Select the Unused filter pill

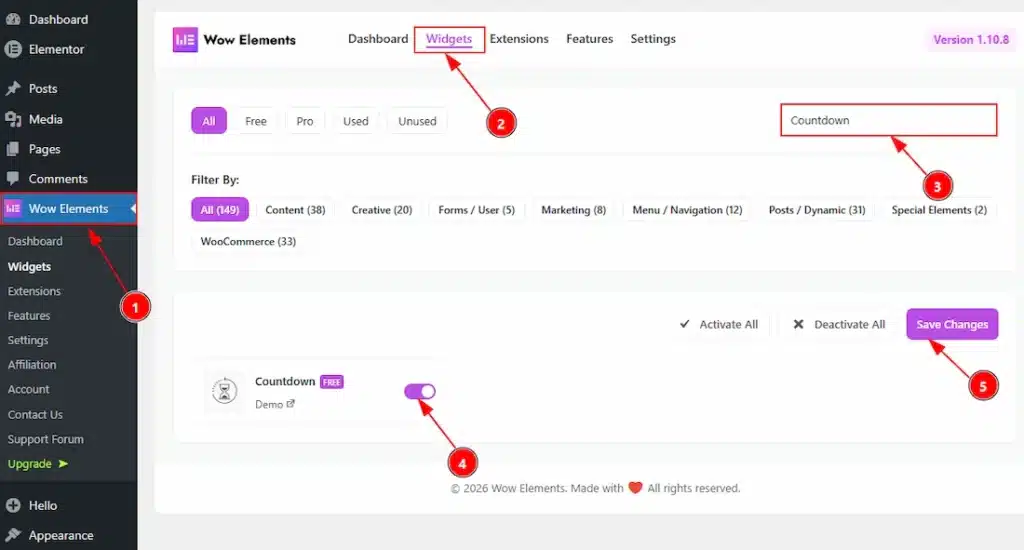click(417, 121)
